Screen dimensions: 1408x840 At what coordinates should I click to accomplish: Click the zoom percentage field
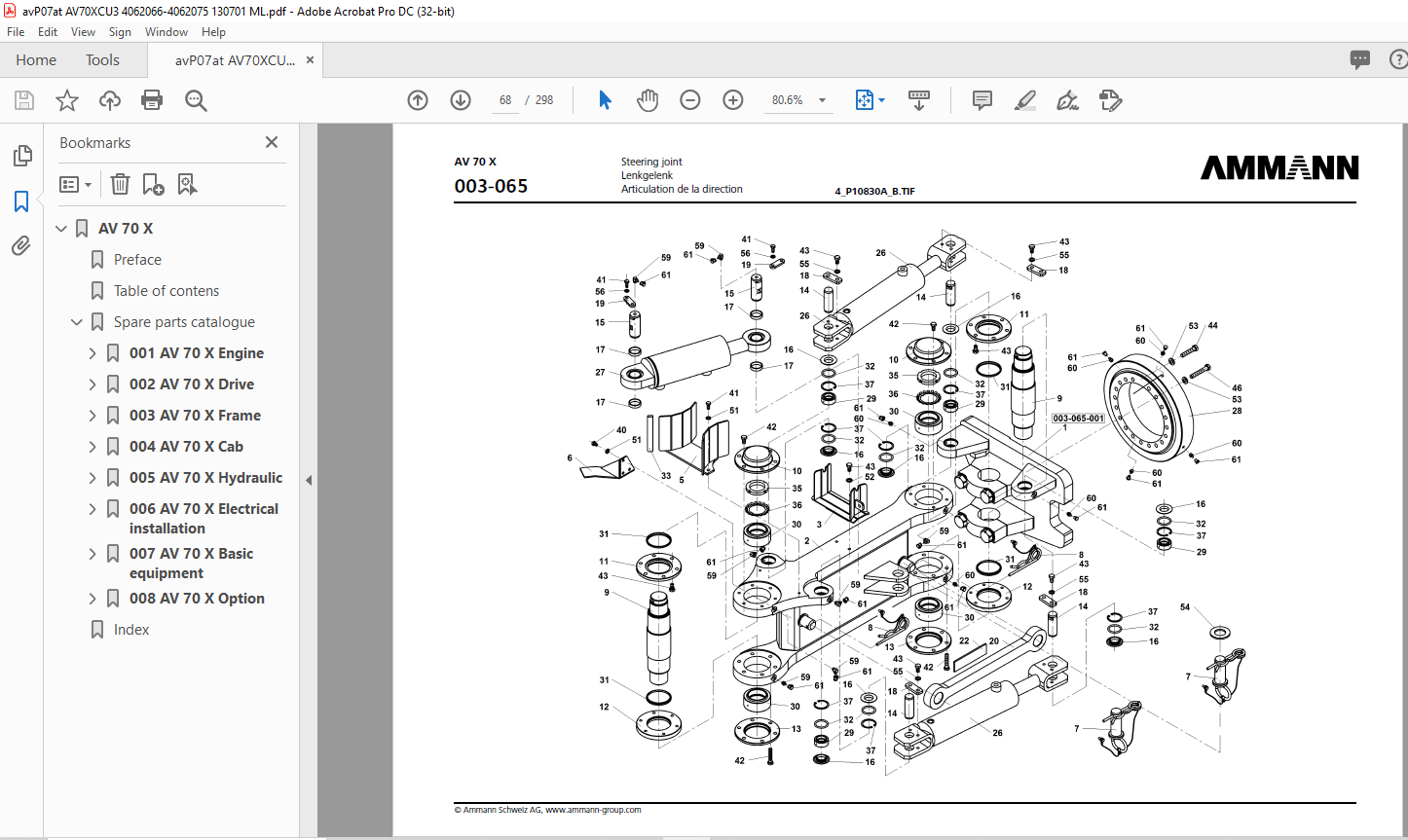pos(788,100)
